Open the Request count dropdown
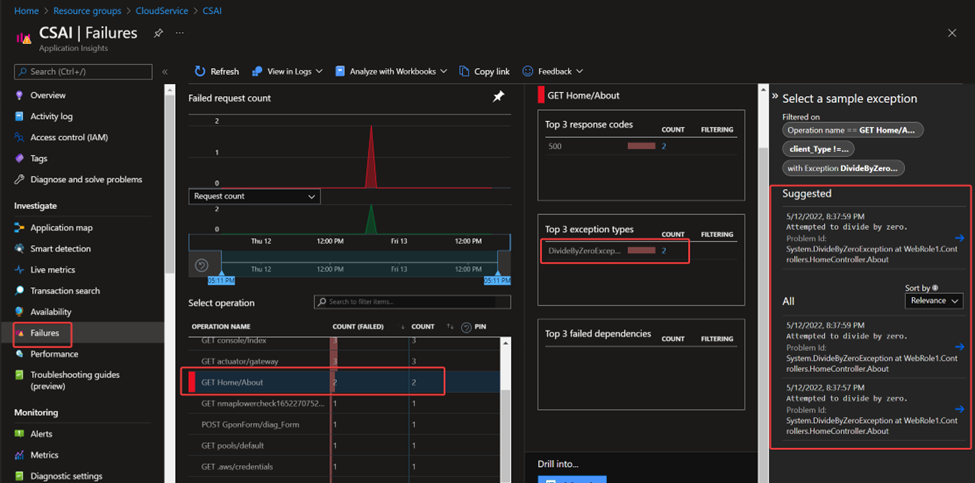975x483 pixels. click(254, 196)
